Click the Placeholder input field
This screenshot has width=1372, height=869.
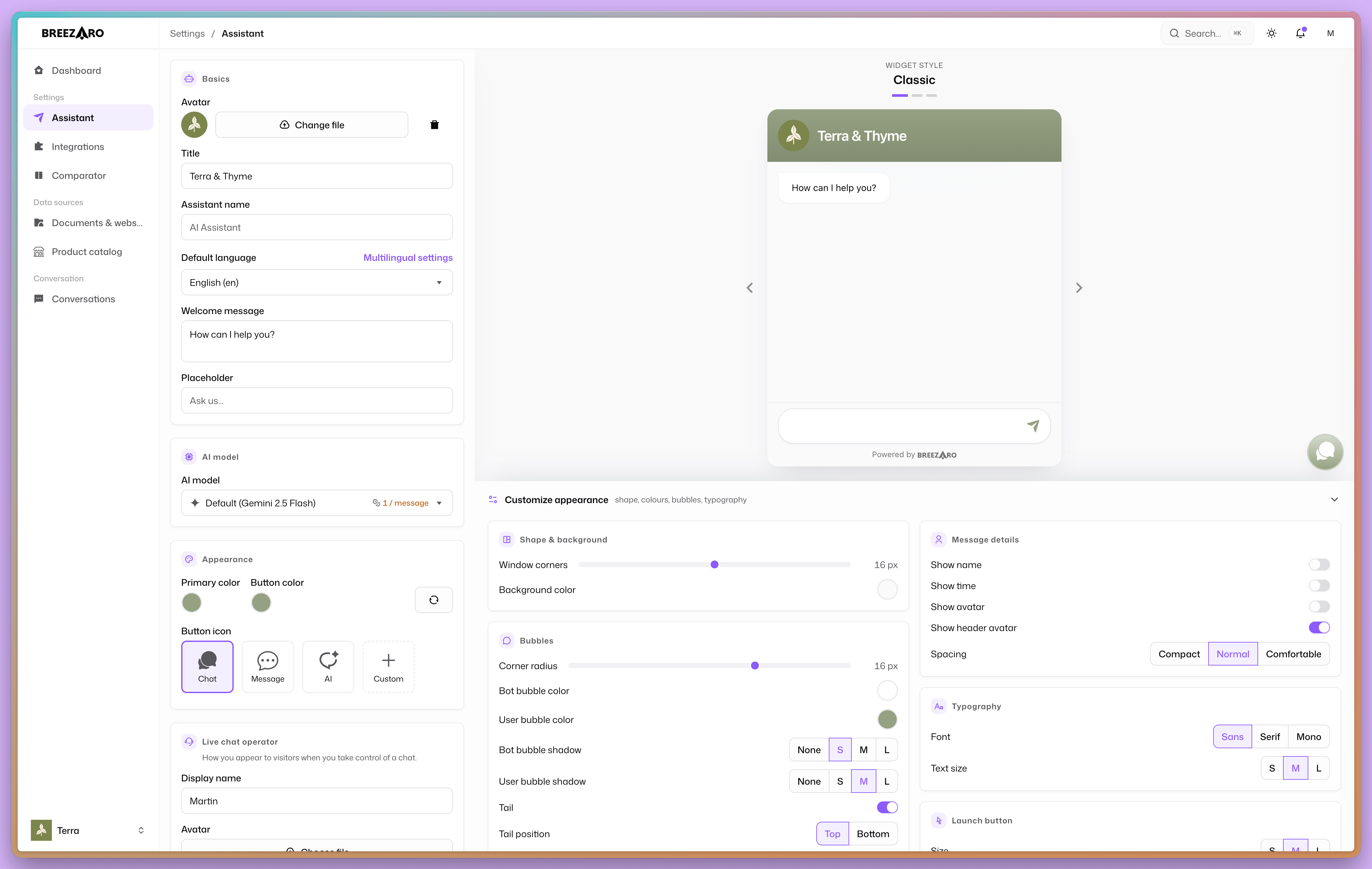tap(317, 401)
